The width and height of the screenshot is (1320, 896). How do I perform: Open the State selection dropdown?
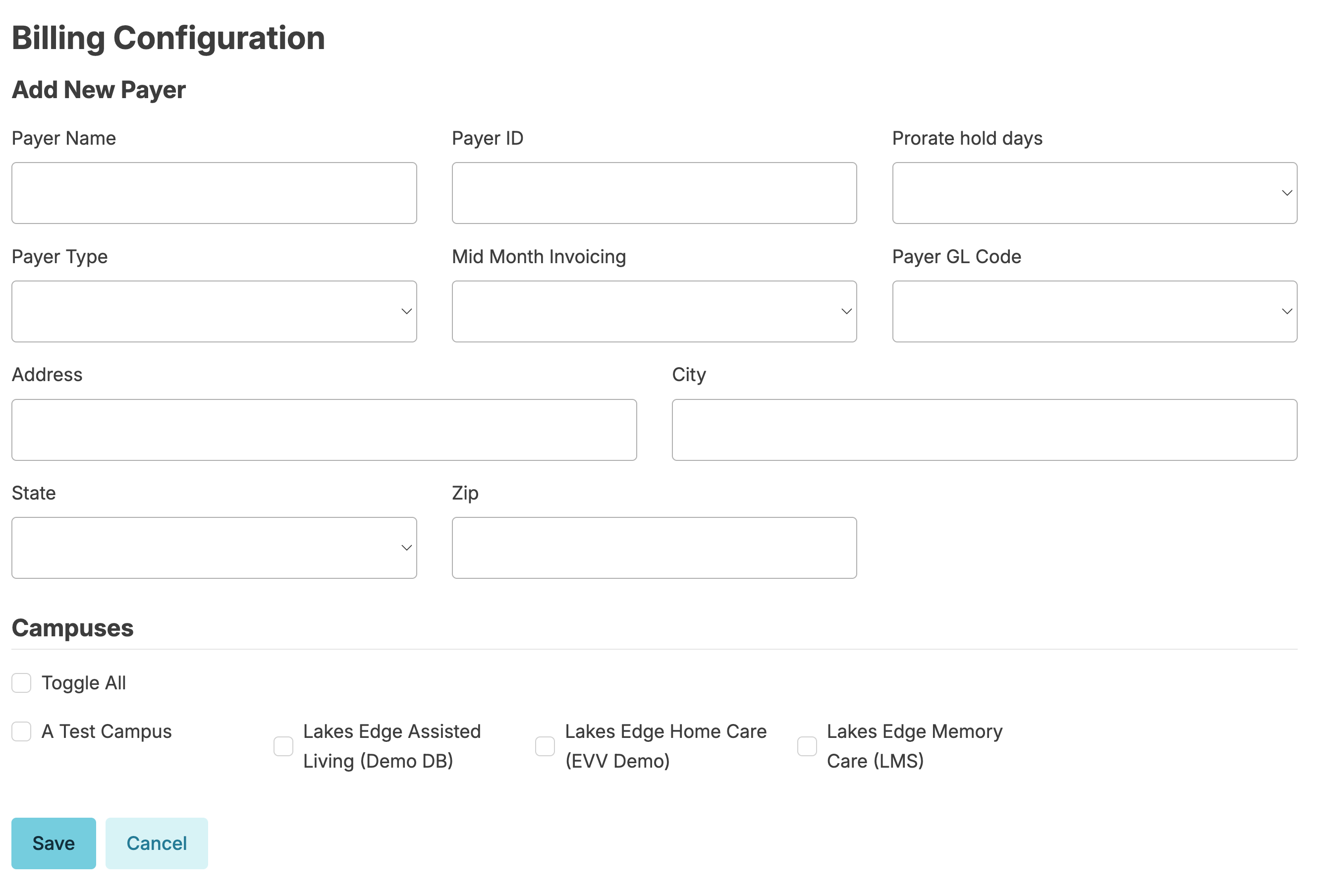(x=214, y=548)
